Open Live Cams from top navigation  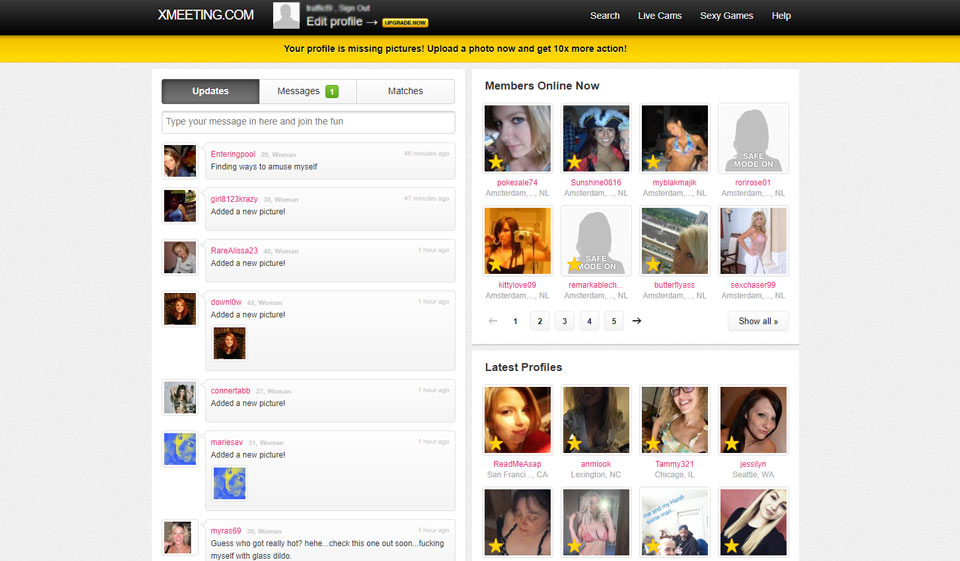pyautogui.click(x=660, y=16)
